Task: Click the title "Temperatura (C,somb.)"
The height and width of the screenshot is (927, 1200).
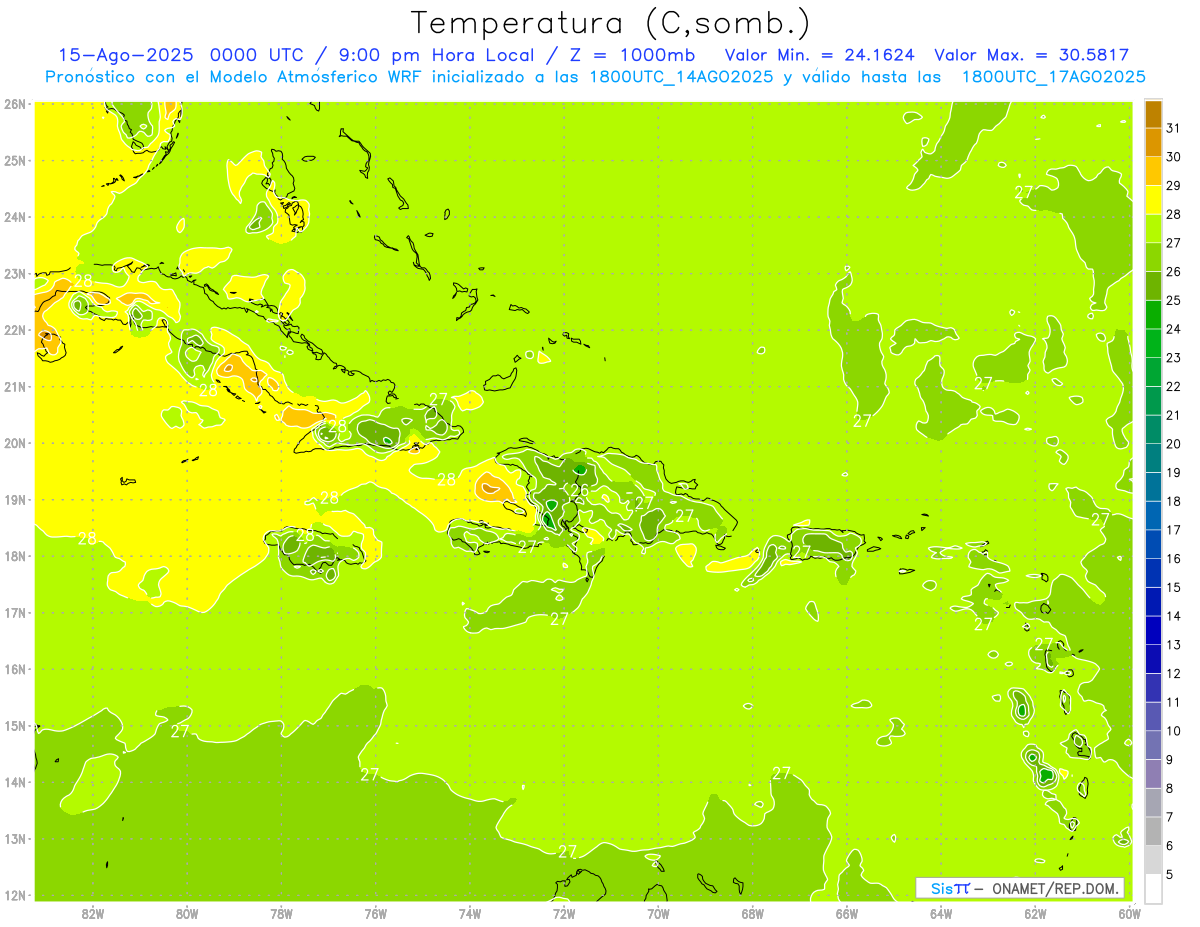Action: (x=611, y=23)
